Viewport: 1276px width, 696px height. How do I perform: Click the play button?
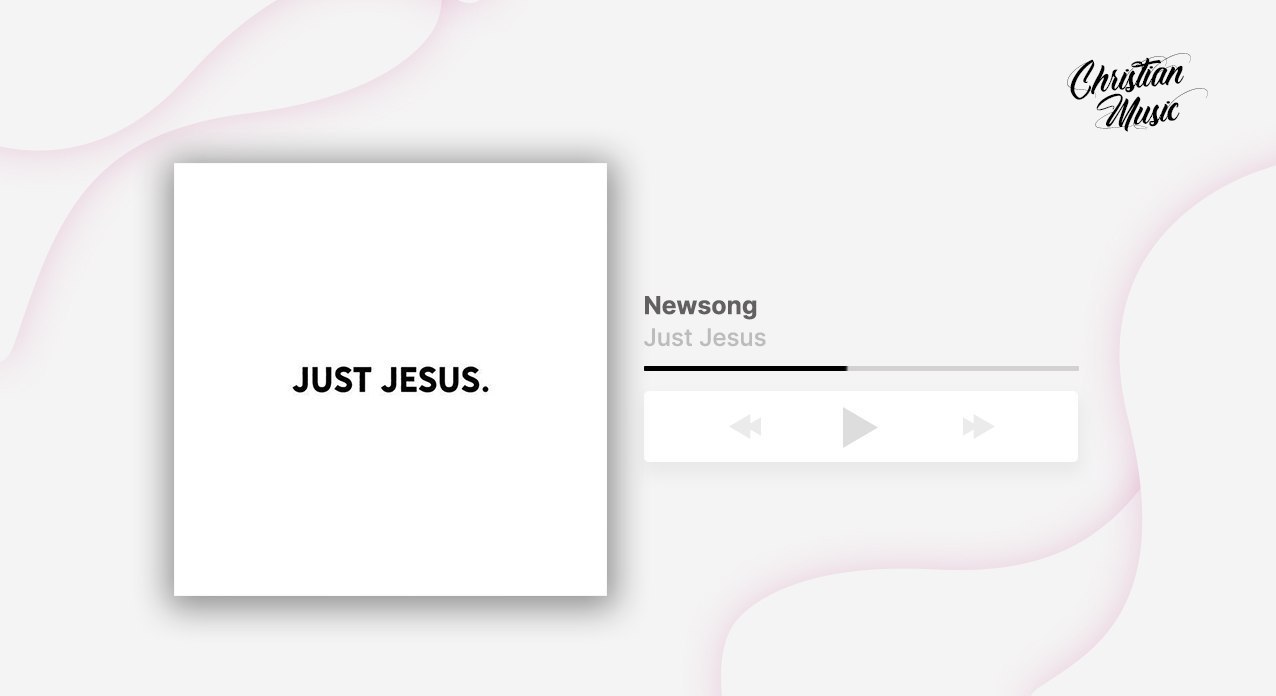click(x=860, y=427)
